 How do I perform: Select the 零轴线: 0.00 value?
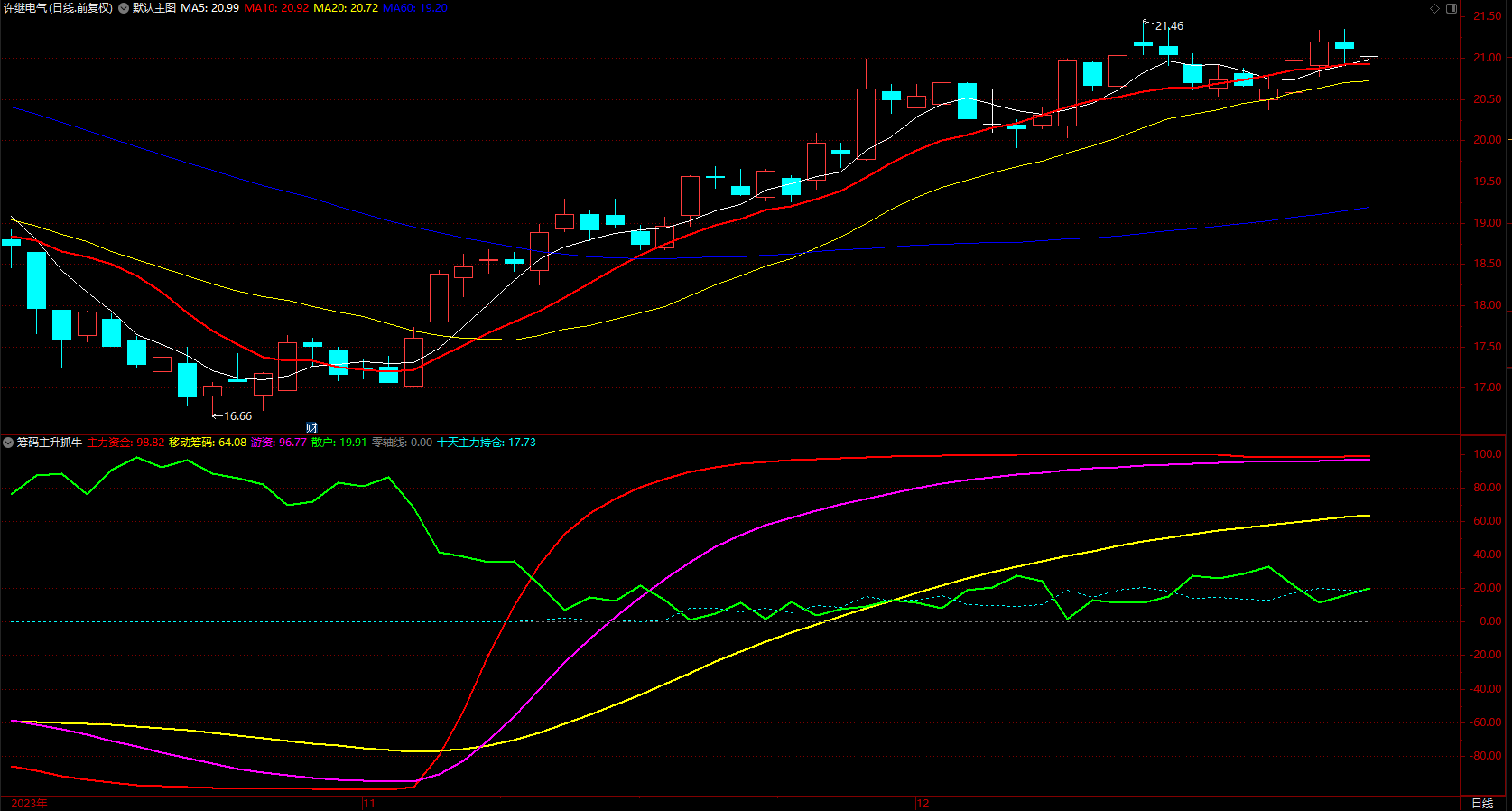(402, 443)
